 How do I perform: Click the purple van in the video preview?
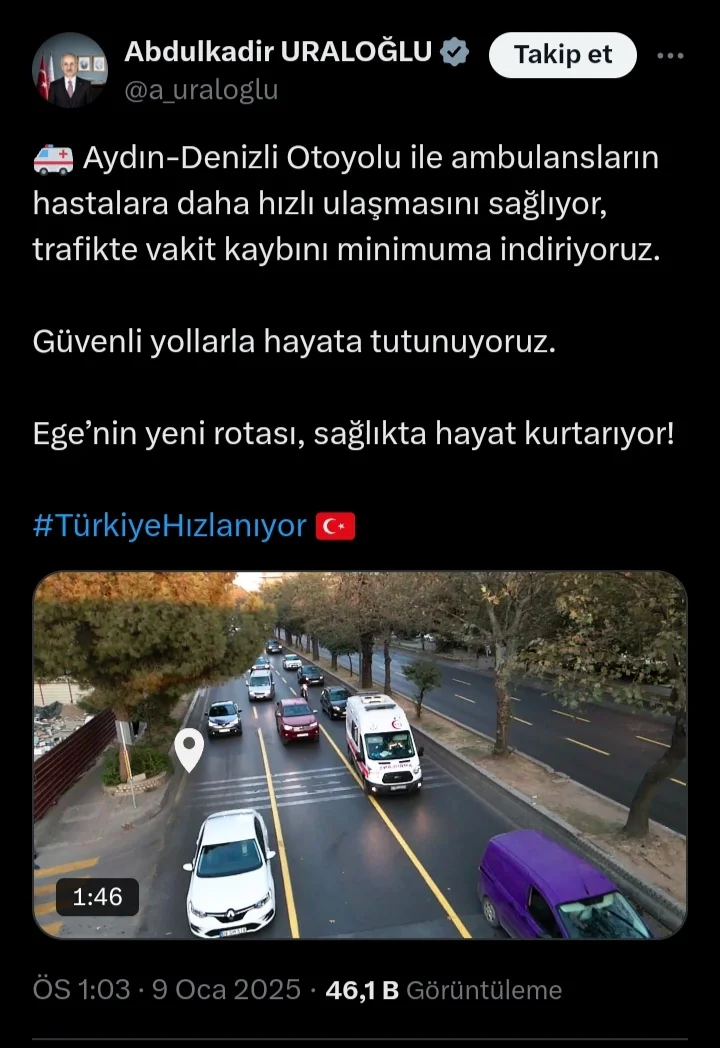562,885
